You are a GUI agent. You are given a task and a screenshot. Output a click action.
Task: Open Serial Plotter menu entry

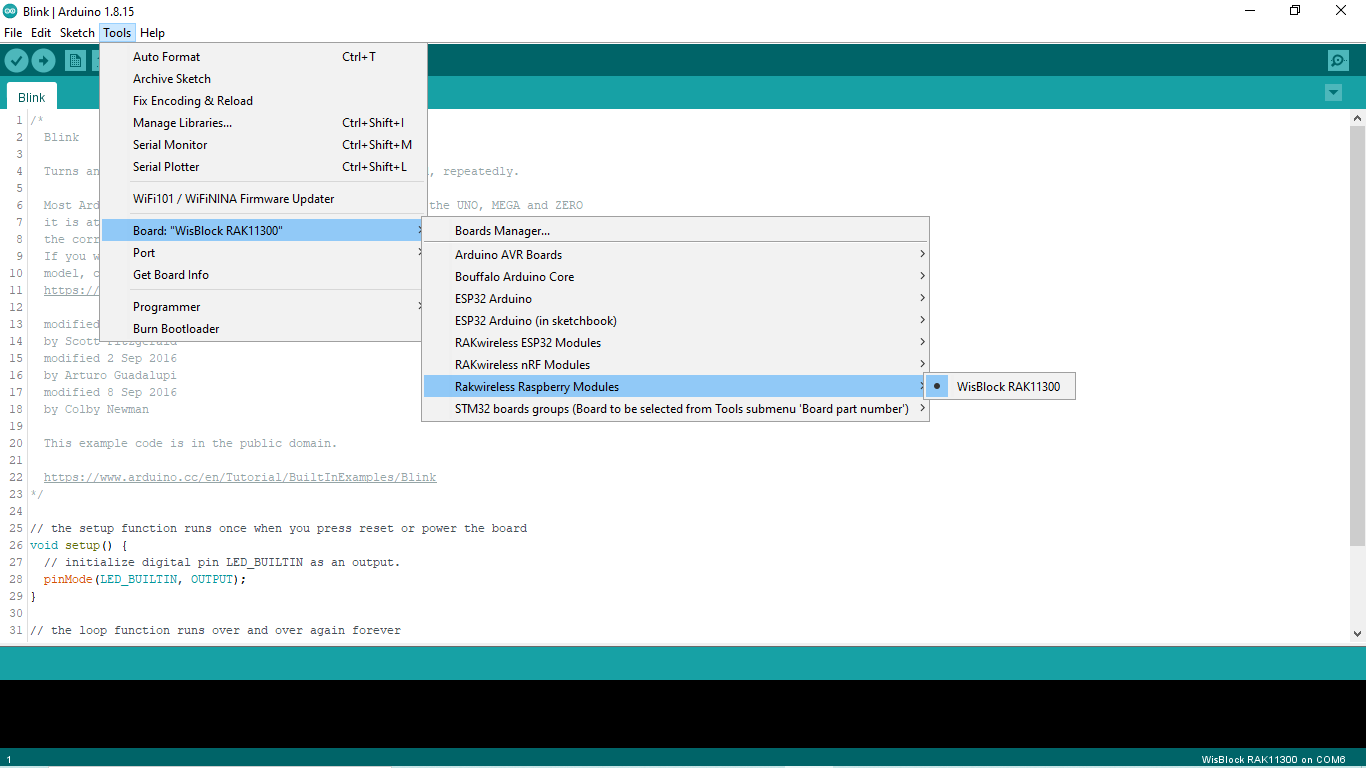tap(264, 167)
